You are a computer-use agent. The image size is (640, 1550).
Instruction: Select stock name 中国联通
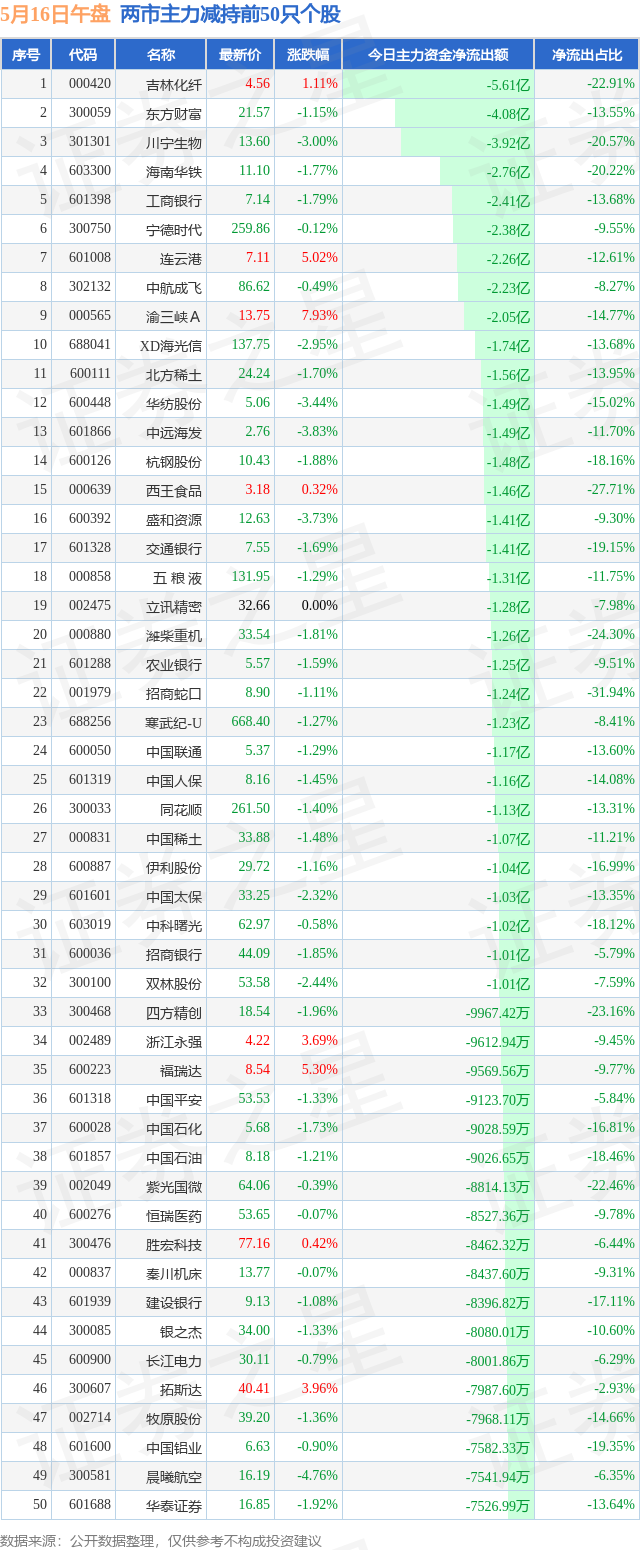tap(174, 751)
